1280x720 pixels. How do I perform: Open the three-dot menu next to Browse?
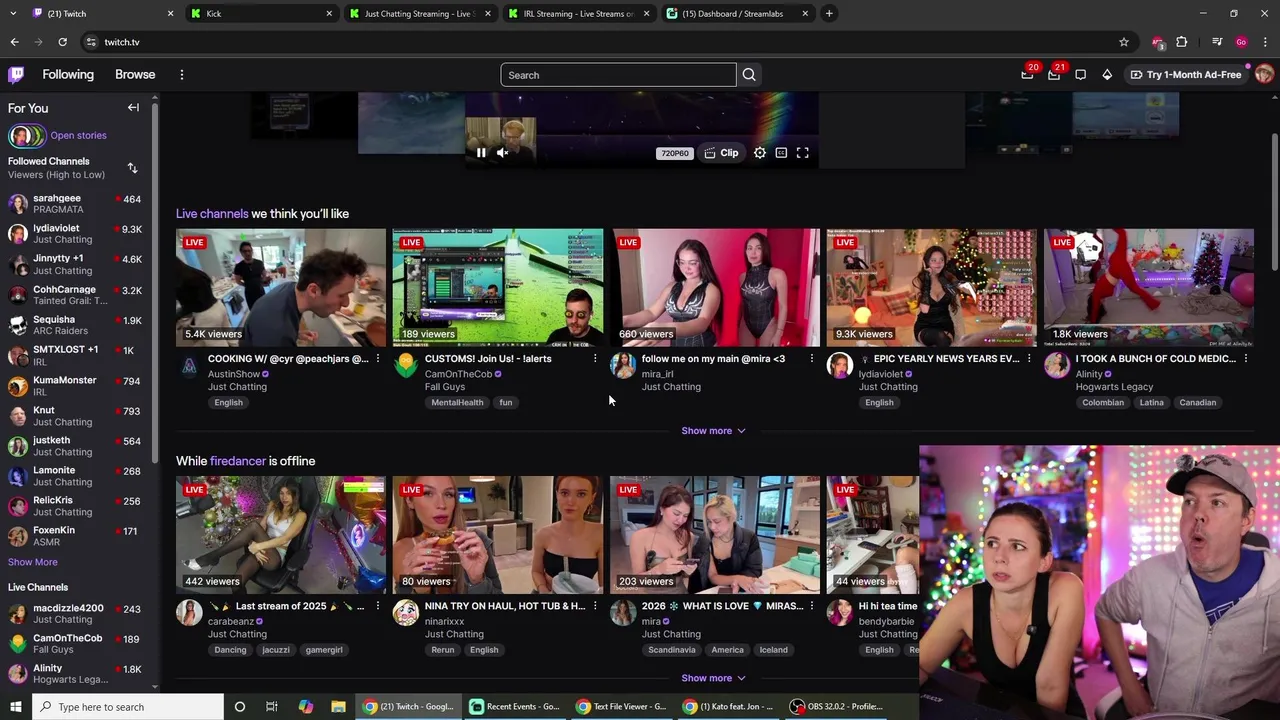(182, 75)
